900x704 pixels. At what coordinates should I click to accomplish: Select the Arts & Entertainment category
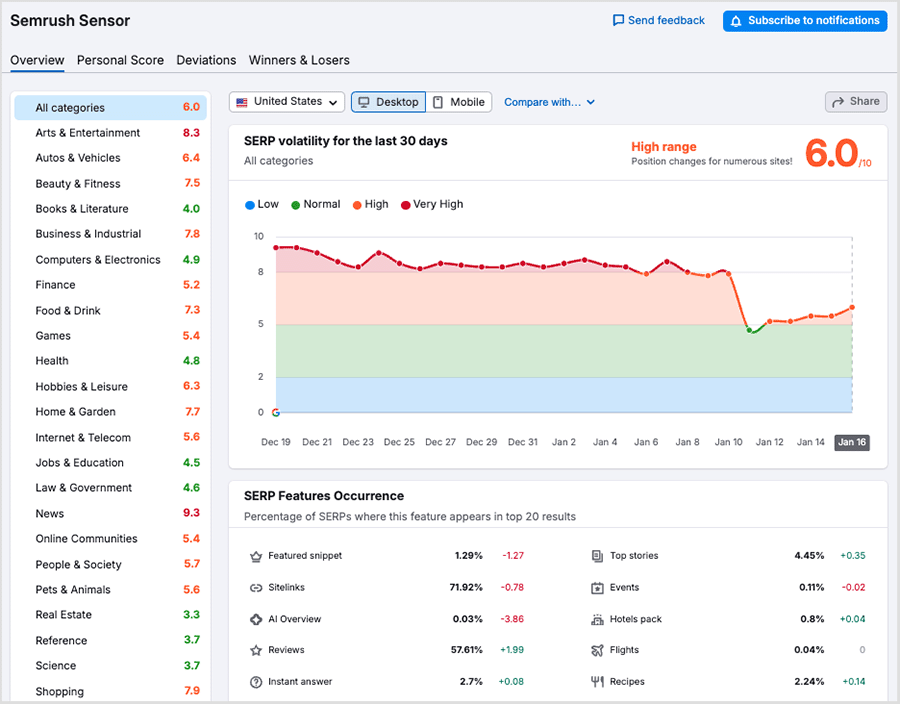[x=110, y=133]
